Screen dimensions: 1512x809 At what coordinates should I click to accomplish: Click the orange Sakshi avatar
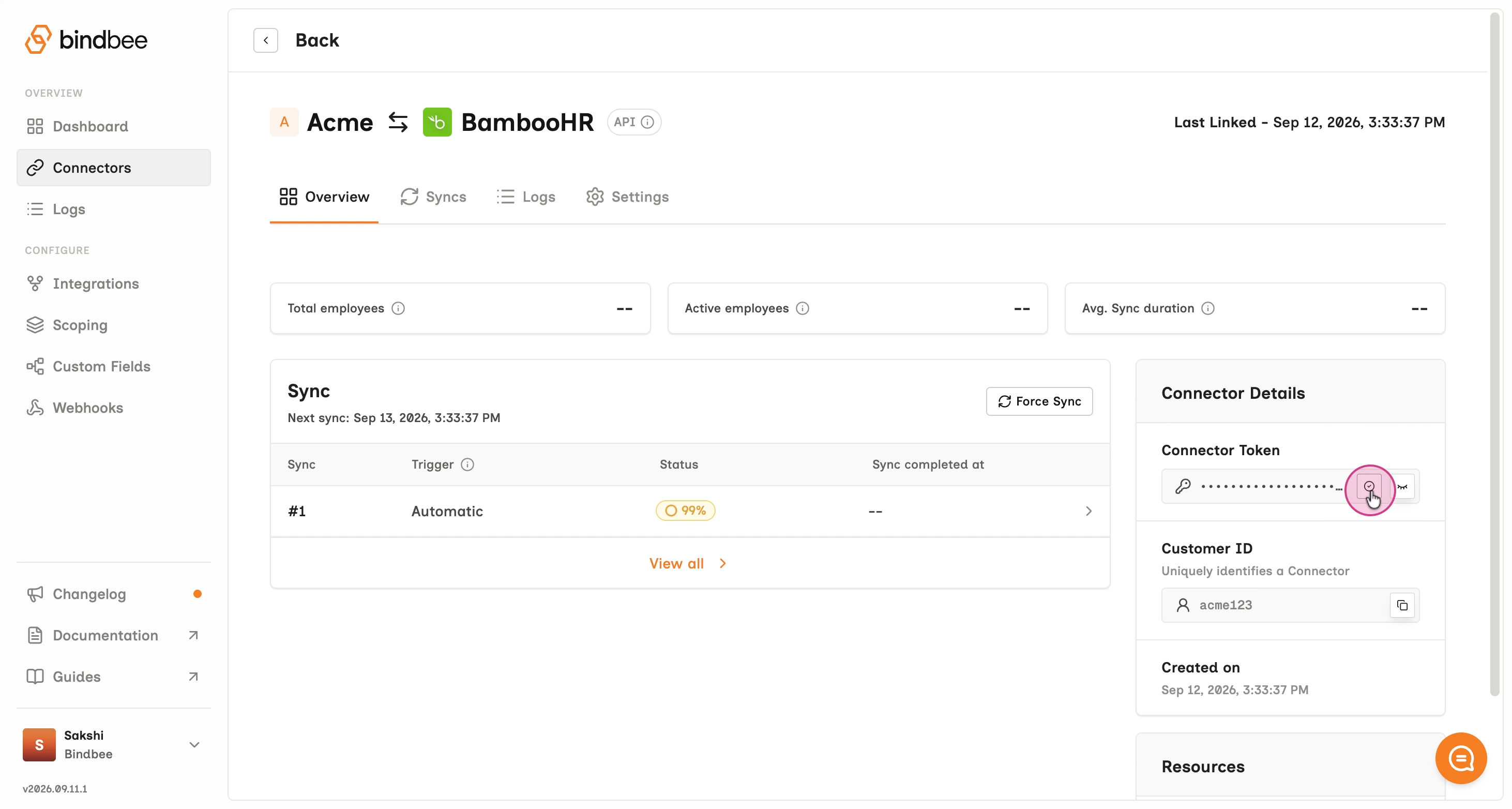[x=39, y=744]
